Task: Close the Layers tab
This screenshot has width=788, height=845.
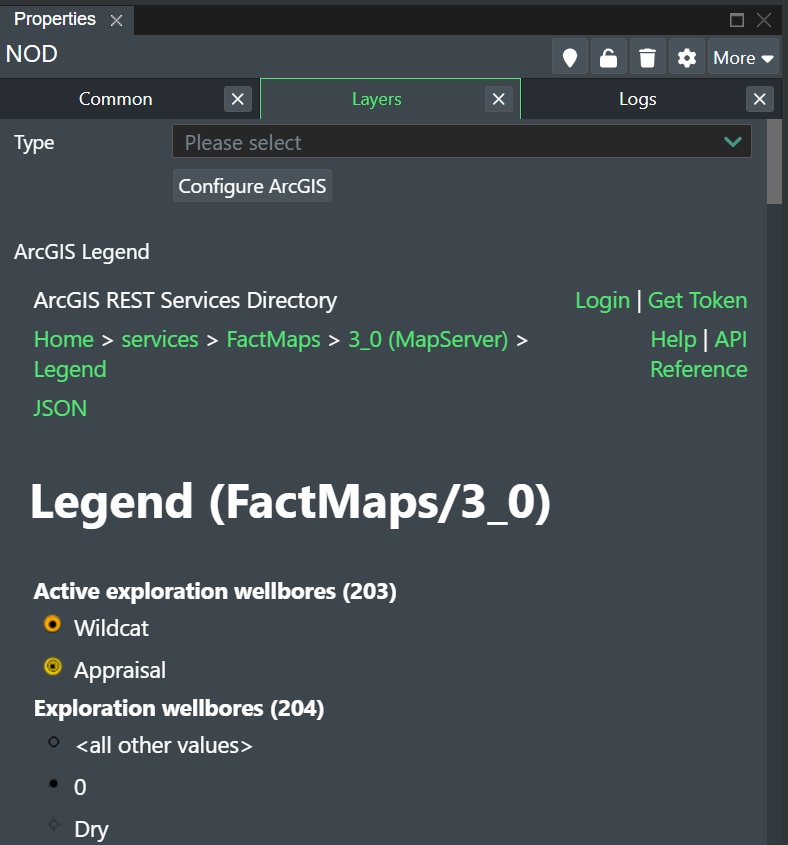Action: (x=499, y=99)
